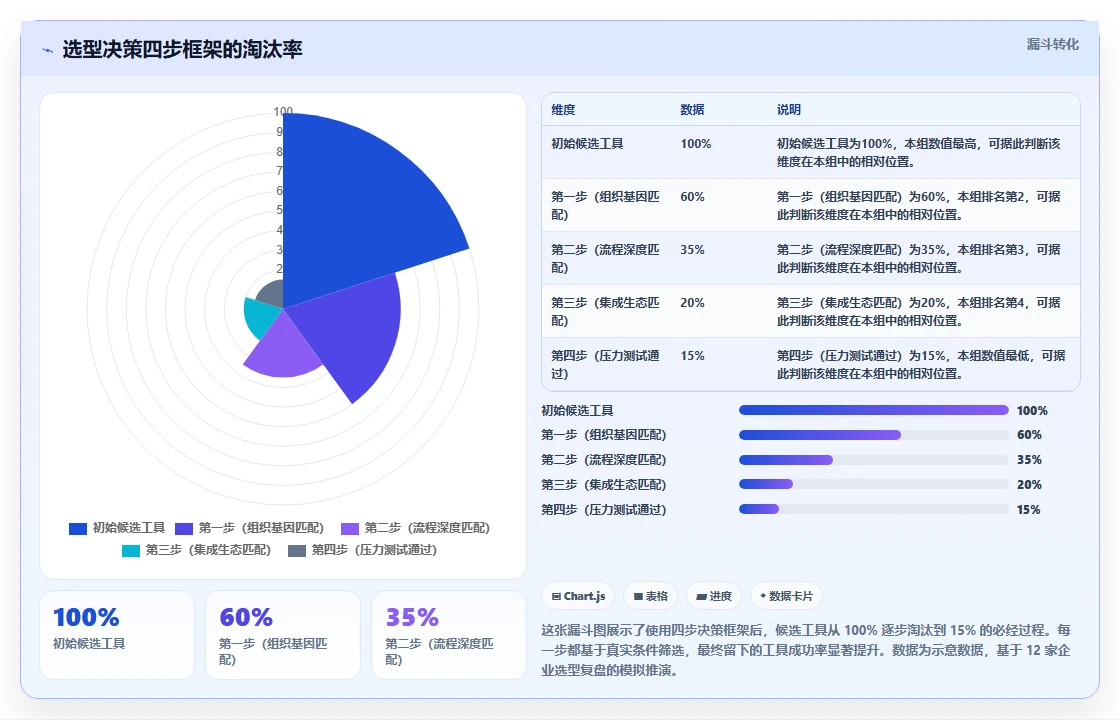Click description mentioning 本组数值最低
Screen dimensions: 1120x720
click(x=921, y=364)
